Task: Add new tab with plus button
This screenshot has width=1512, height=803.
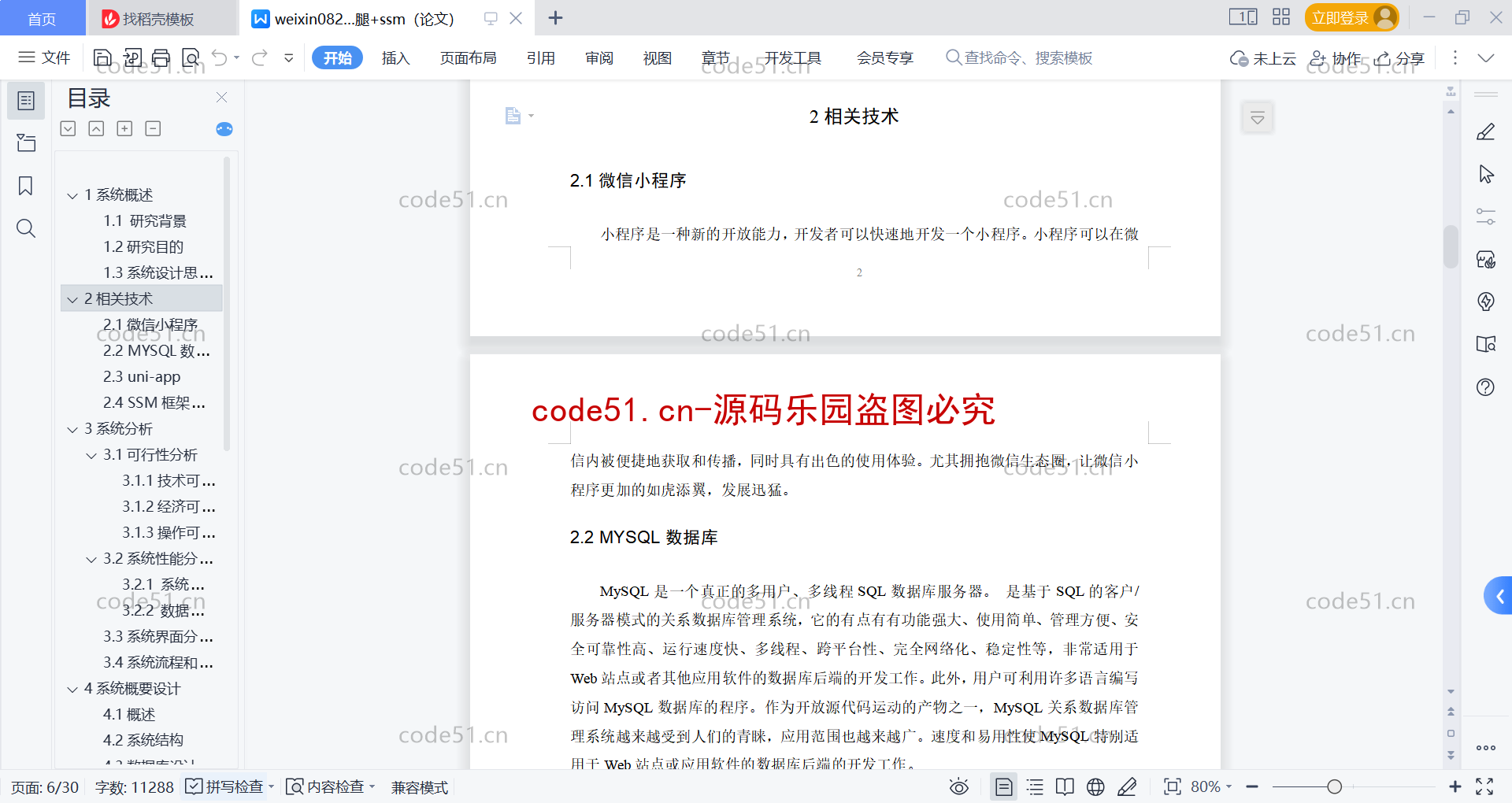Action: (555, 17)
